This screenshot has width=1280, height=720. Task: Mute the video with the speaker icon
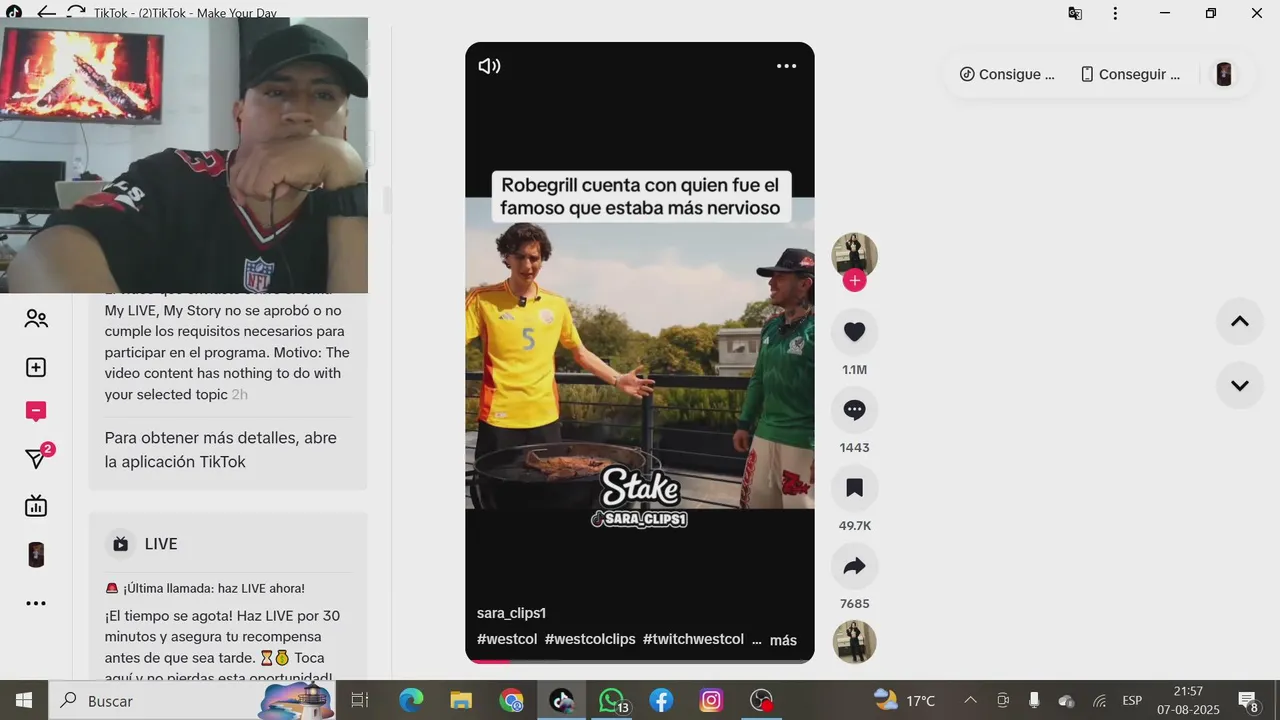click(489, 66)
